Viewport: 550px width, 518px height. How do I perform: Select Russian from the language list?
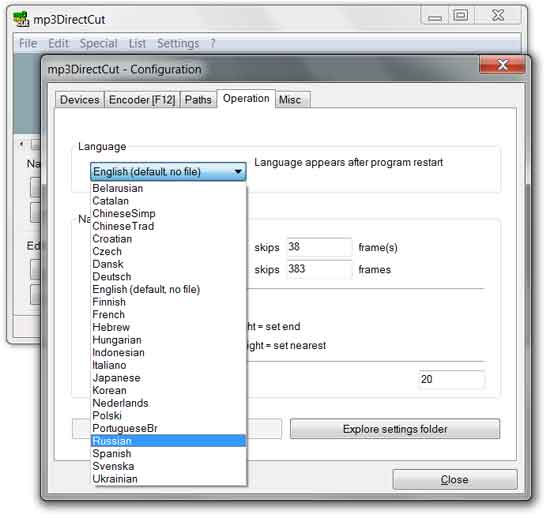click(168, 441)
